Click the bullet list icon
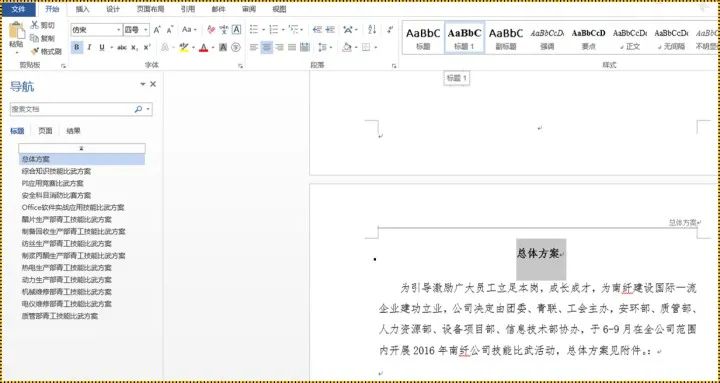The height and width of the screenshot is (383, 720). 253,30
